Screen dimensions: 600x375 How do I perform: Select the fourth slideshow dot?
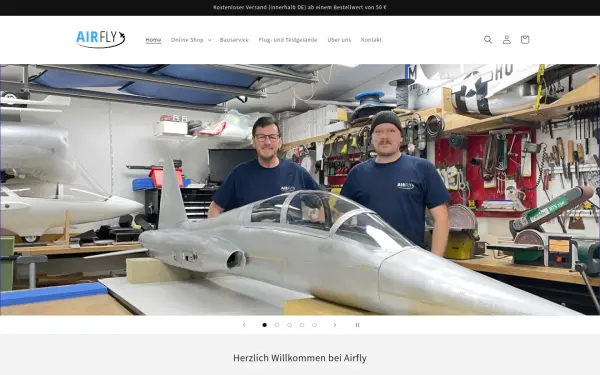302,325
